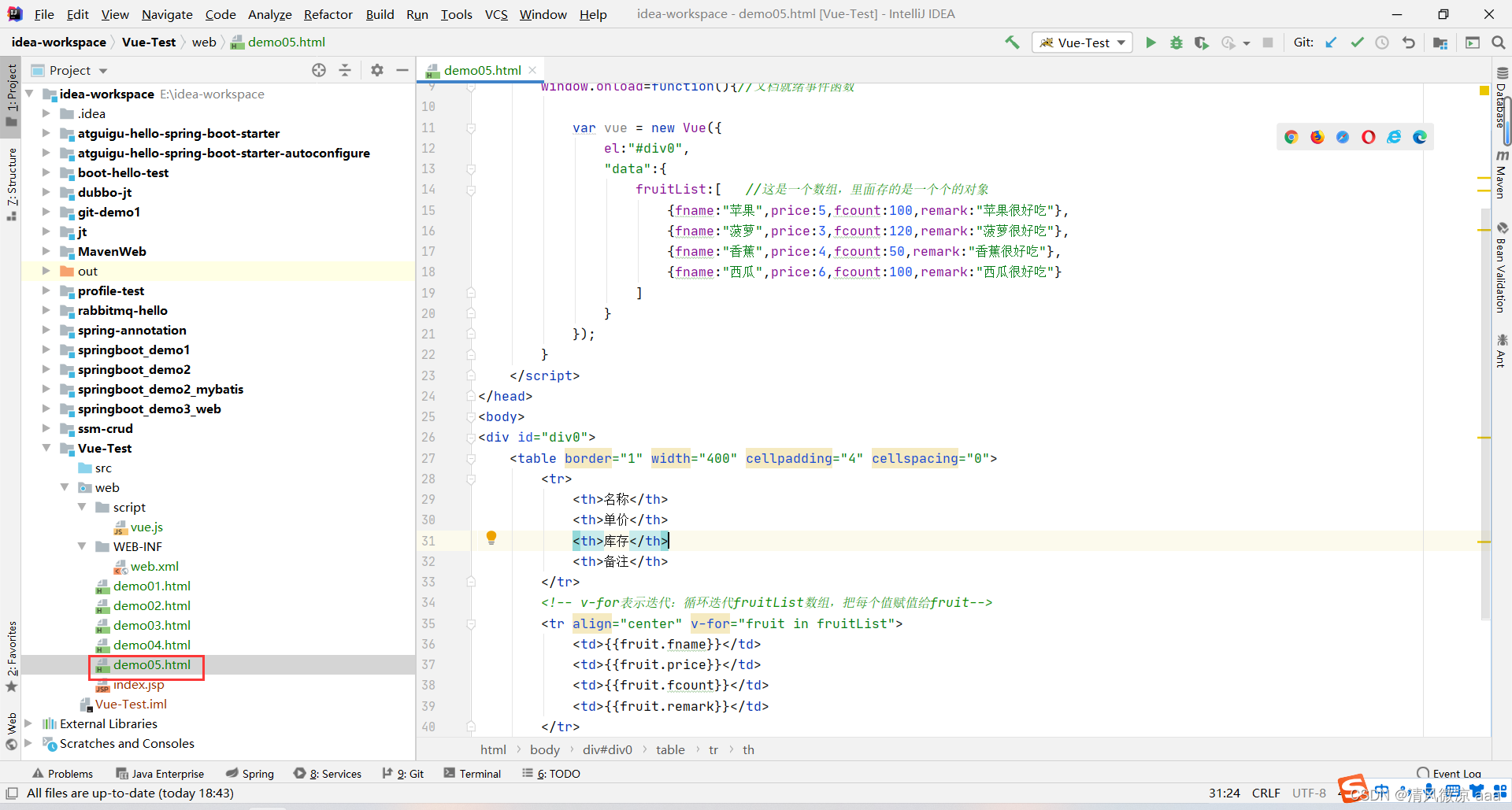The image size is (1512, 810).
Task: Click the Debug bug icon
Action: point(1176,43)
